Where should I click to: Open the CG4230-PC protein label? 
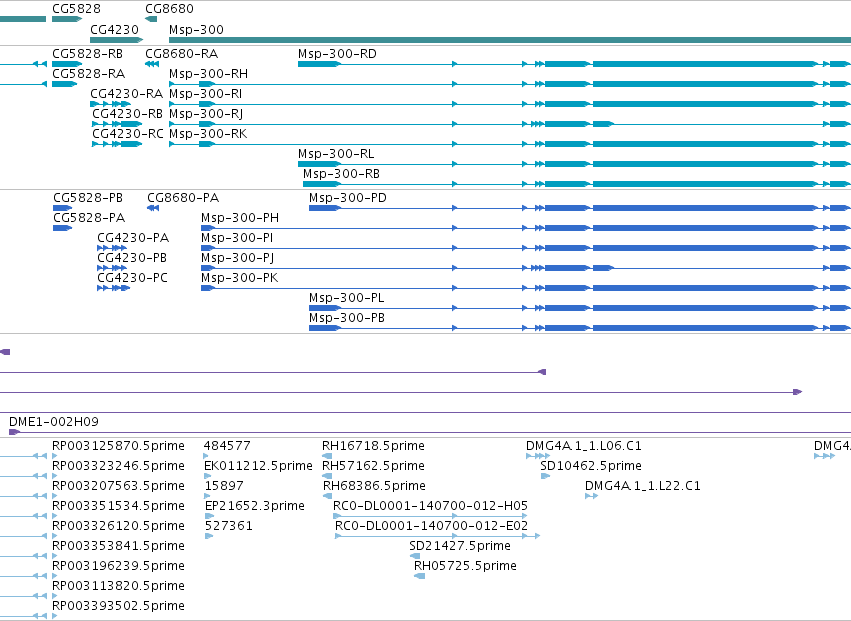[x=132, y=278]
